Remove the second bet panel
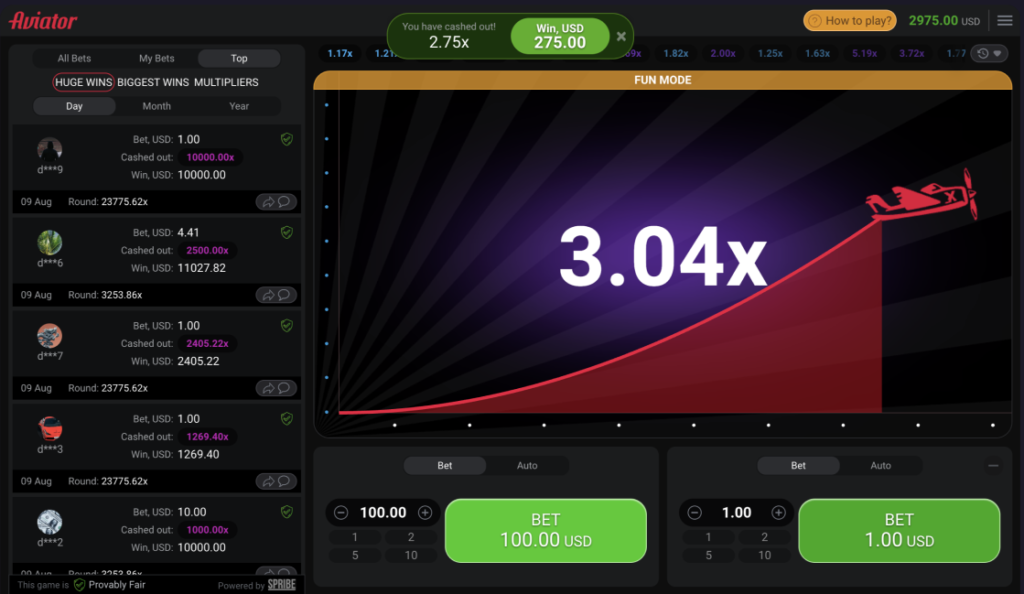The image size is (1024, 594). click(993, 465)
